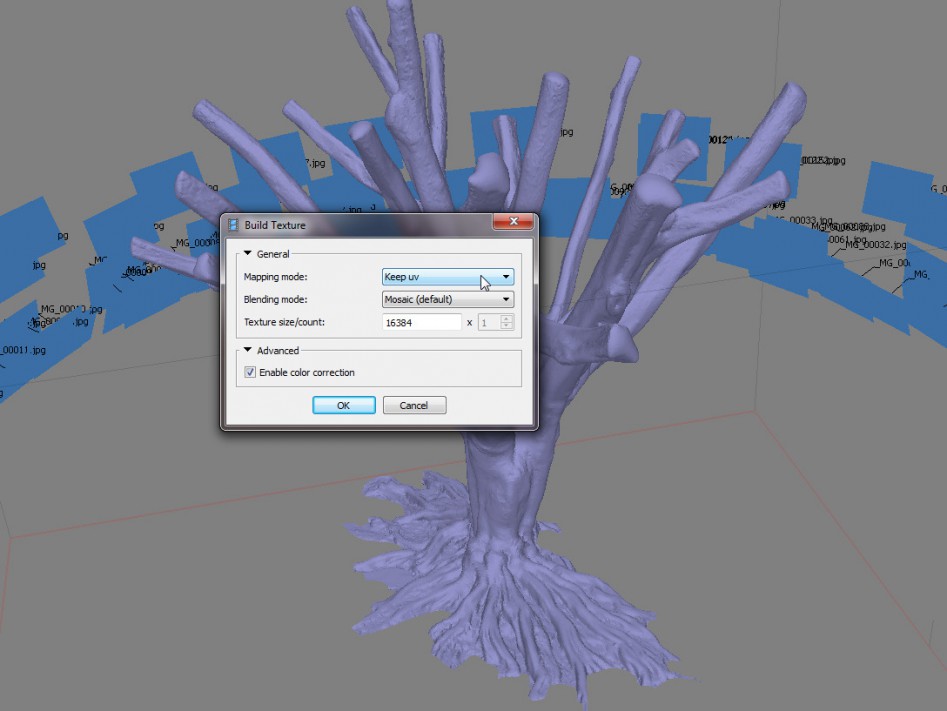947x711 pixels.
Task: Click the Build Texture dialog title icon
Action: click(x=233, y=225)
